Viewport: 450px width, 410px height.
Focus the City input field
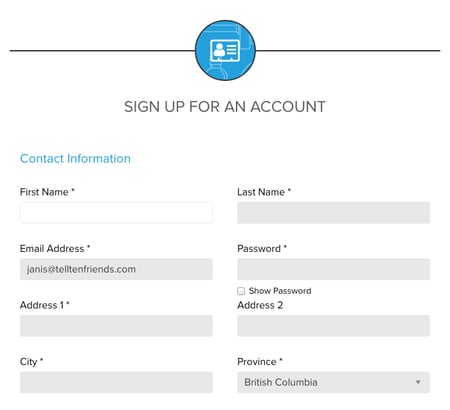click(116, 382)
